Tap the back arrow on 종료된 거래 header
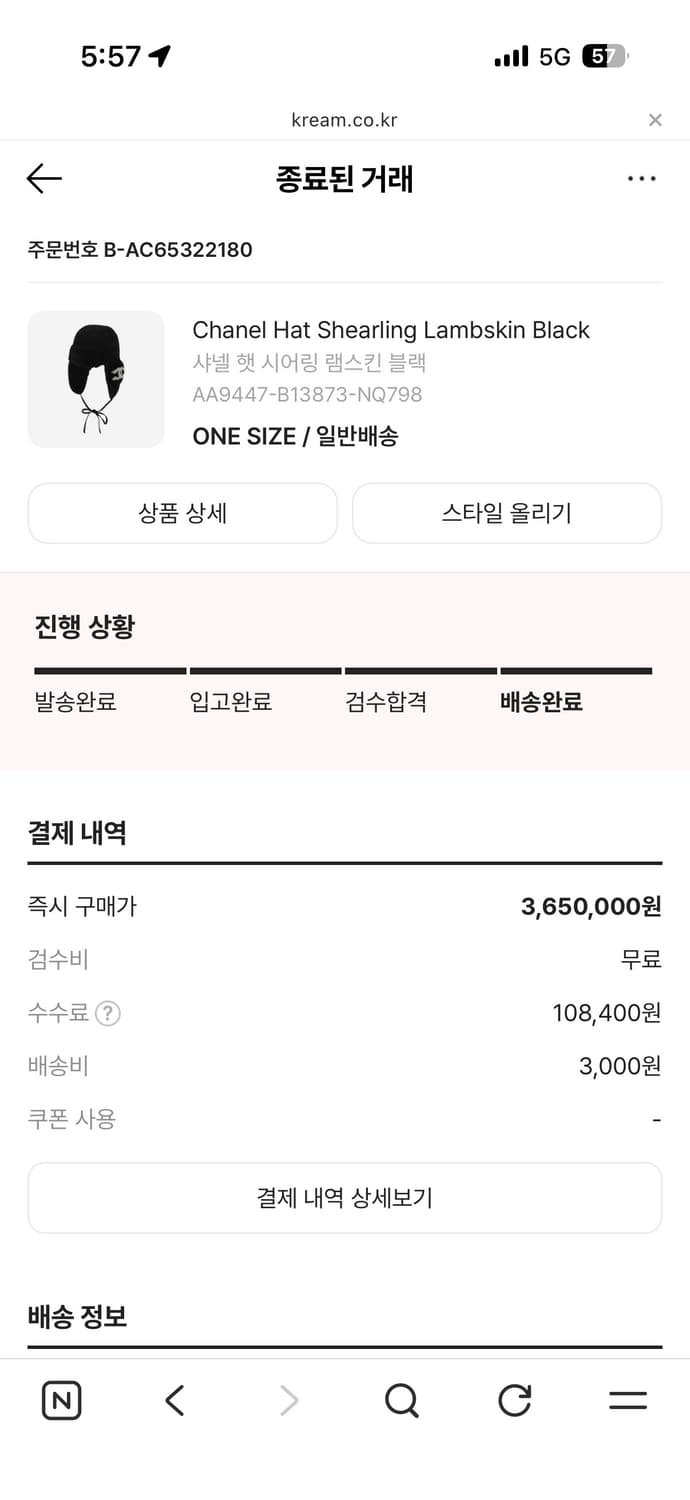The width and height of the screenshot is (690, 1500). click(x=43, y=178)
